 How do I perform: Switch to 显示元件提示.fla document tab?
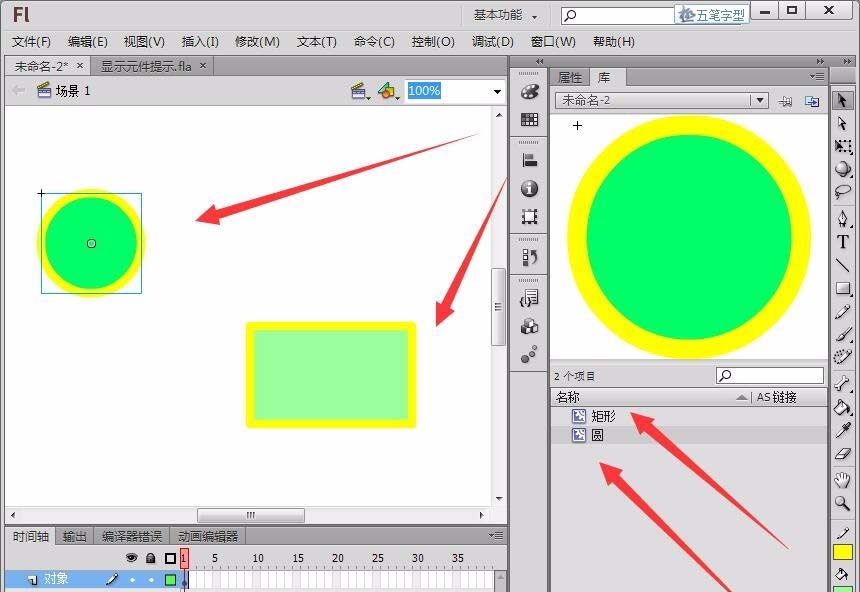click(x=146, y=66)
